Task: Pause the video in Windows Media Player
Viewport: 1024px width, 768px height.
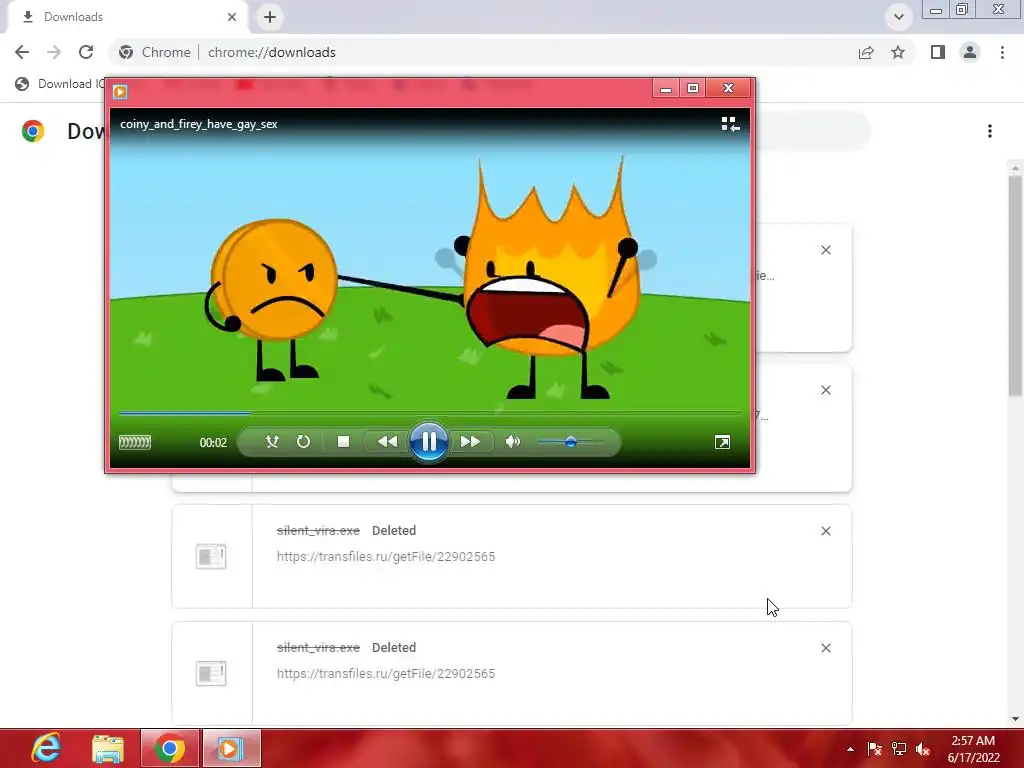Action: click(x=428, y=441)
